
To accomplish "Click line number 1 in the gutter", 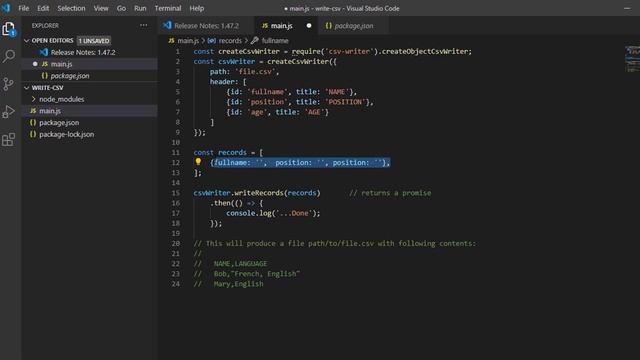I will (x=178, y=51).
